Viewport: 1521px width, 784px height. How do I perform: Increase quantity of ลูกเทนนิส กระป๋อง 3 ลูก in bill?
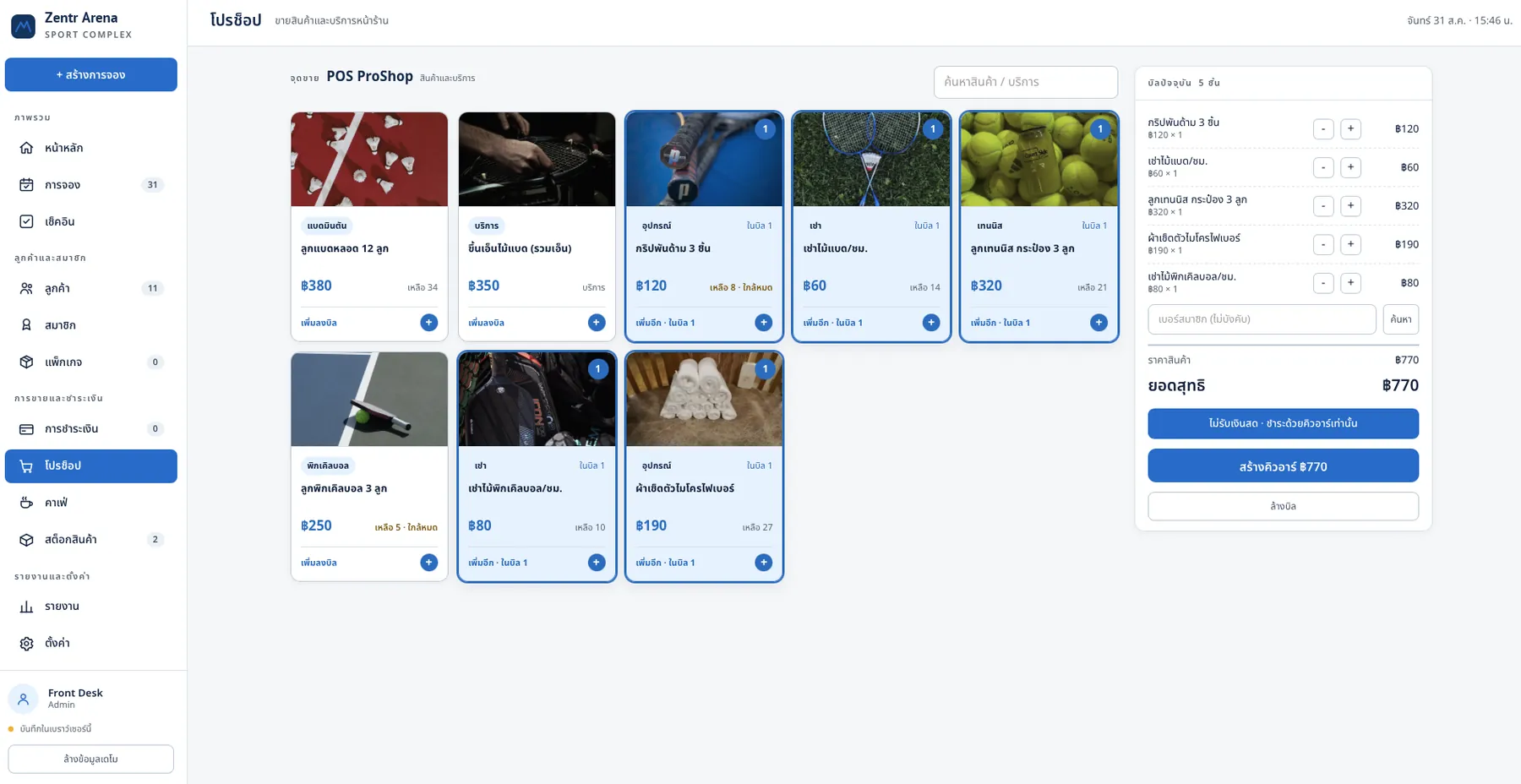(1350, 206)
